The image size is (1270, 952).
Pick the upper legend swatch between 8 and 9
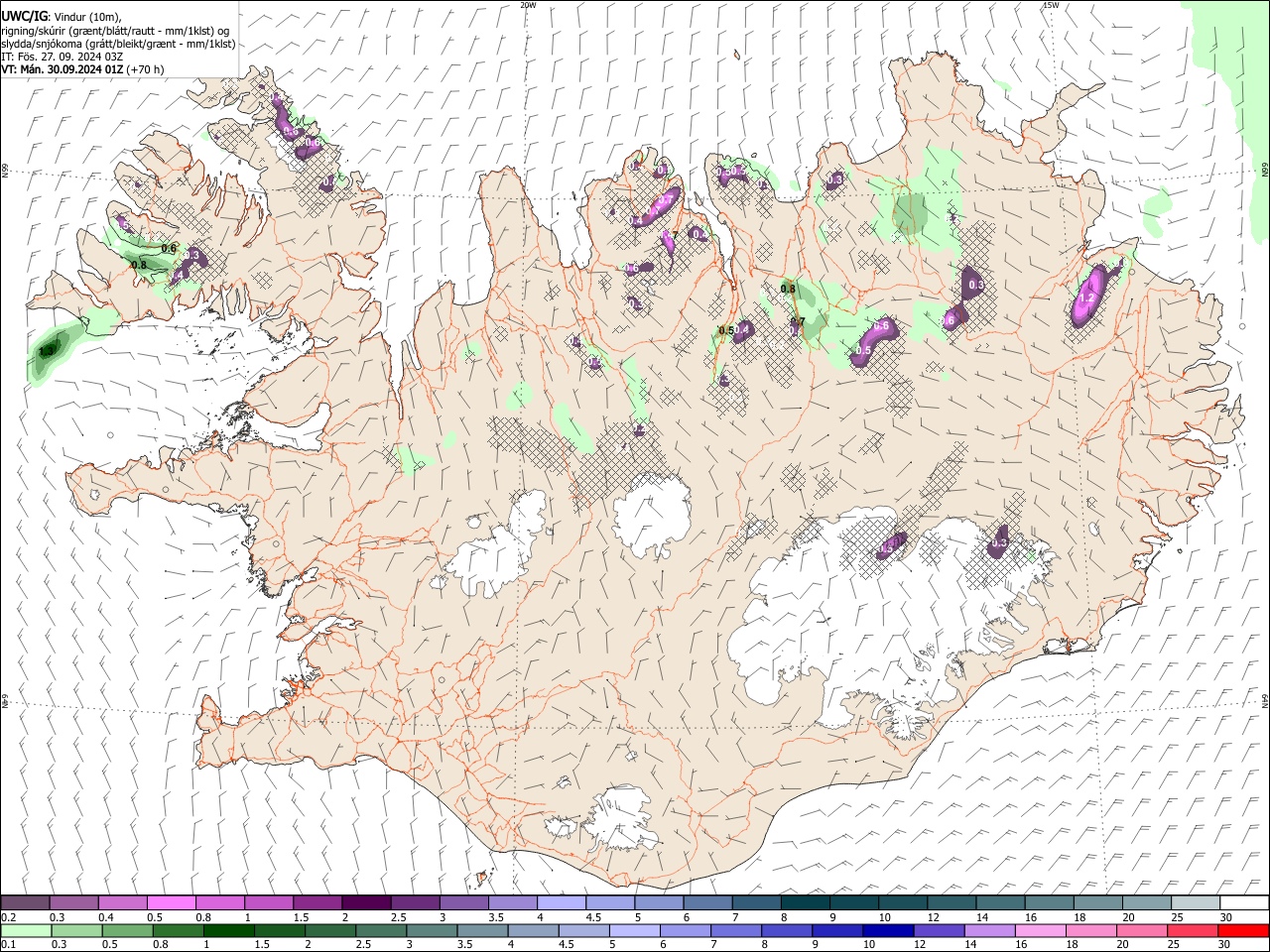tap(806, 903)
